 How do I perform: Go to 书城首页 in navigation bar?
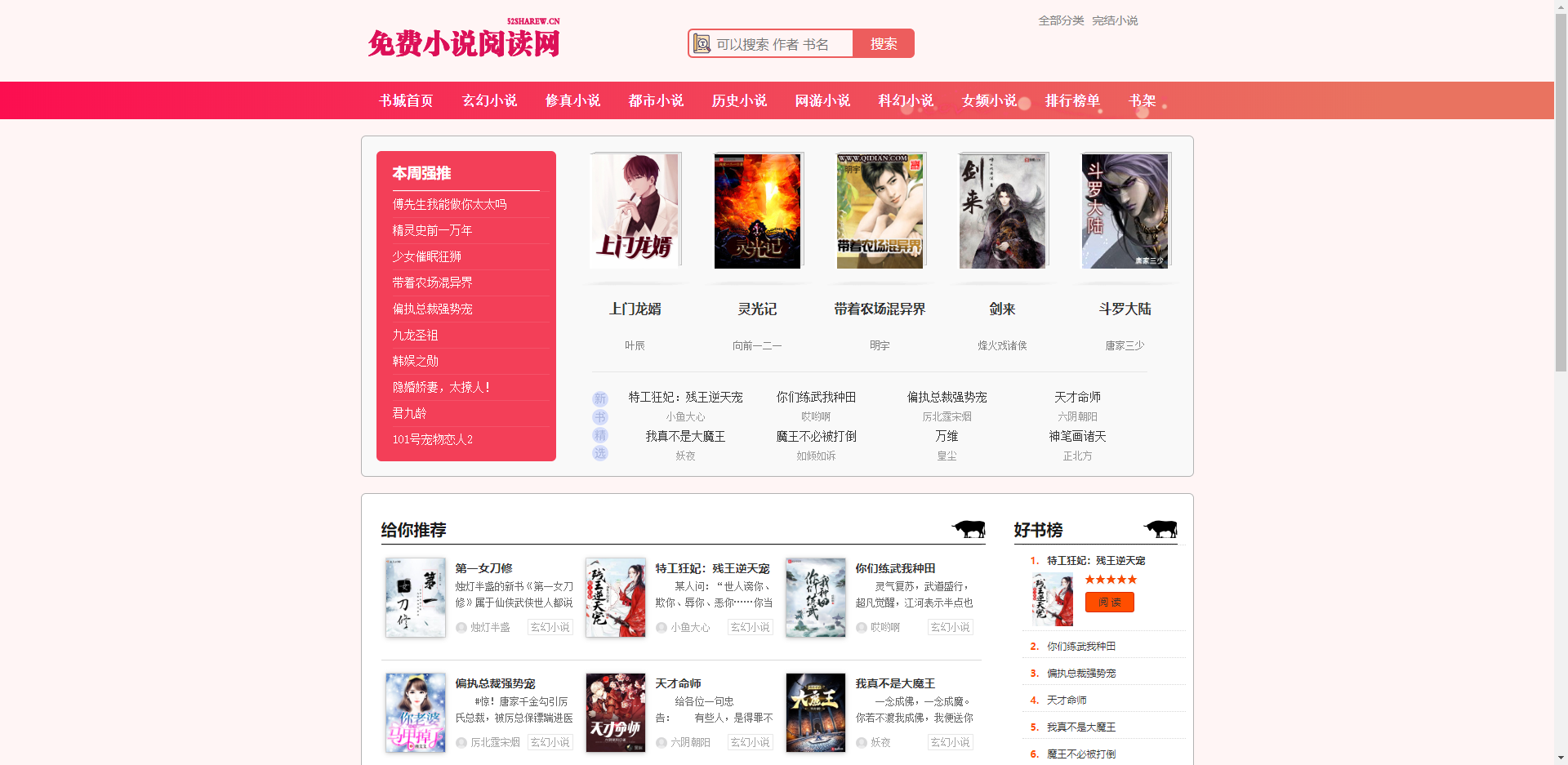[x=406, y=100]
